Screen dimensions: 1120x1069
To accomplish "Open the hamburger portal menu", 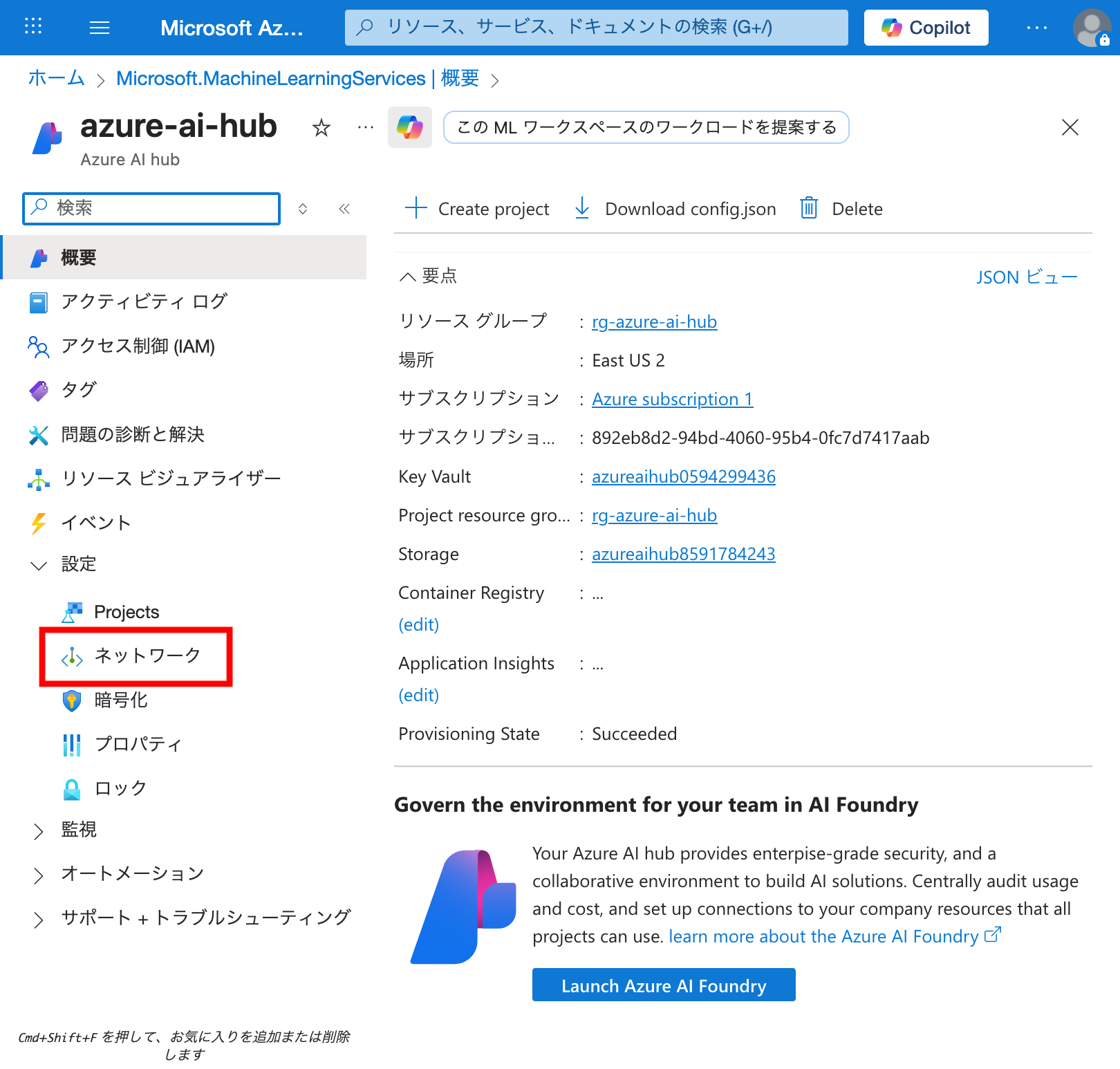I will pyautogui.click(x=100, y=28).
